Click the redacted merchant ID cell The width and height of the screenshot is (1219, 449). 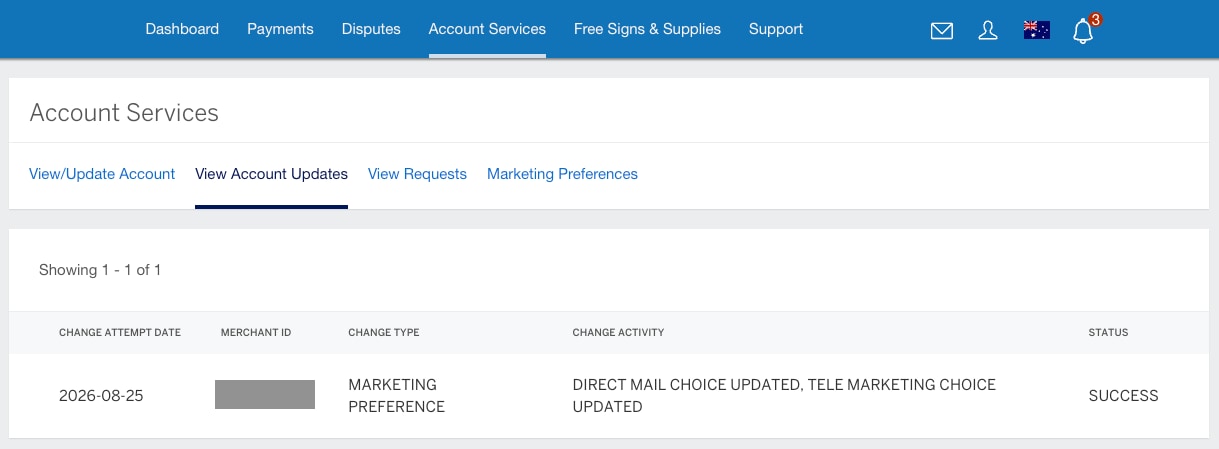click(265, 394)
